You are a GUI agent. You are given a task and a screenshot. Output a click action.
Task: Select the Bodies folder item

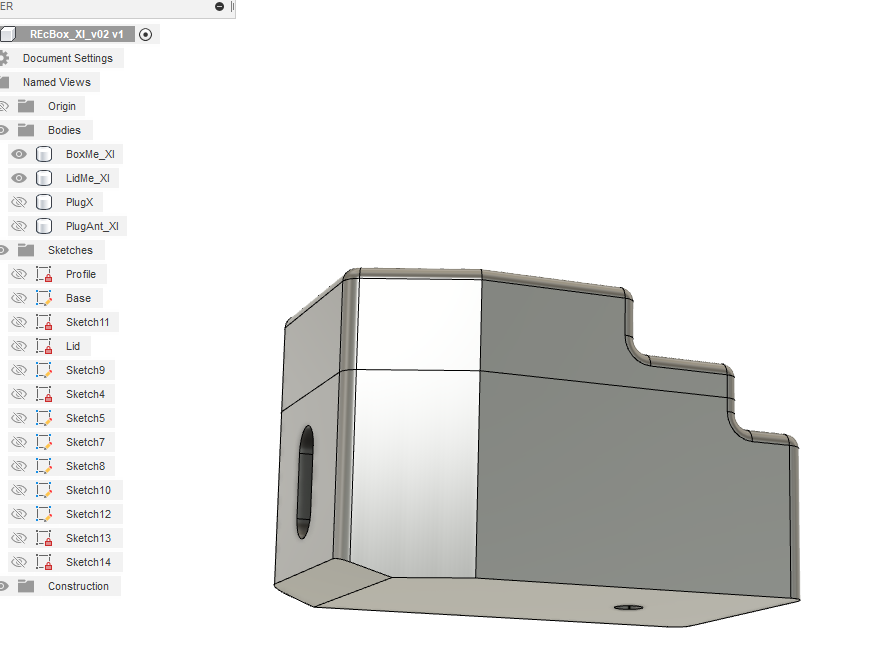click(x=64, y=130)
